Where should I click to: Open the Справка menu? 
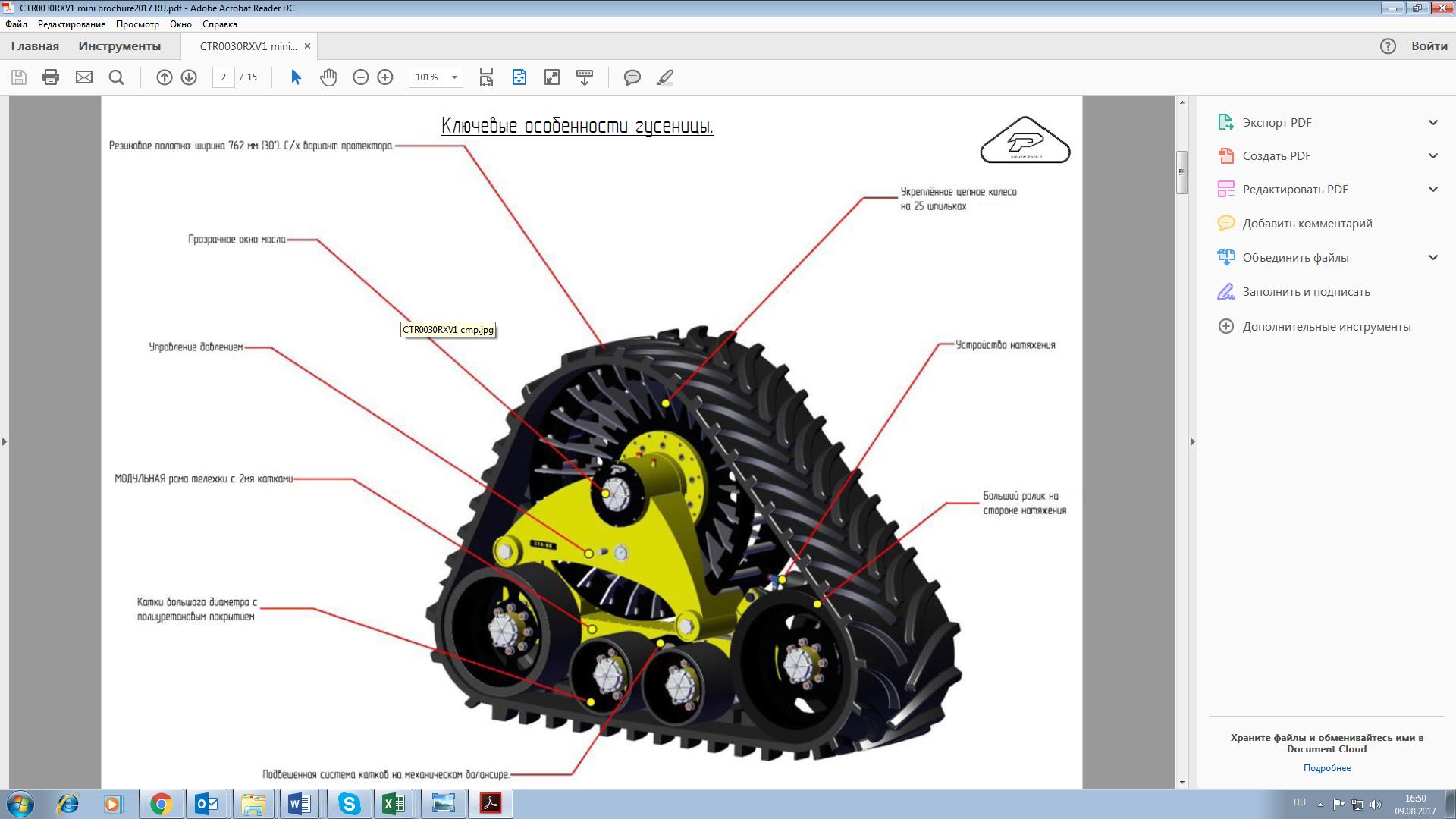point(220,24)
